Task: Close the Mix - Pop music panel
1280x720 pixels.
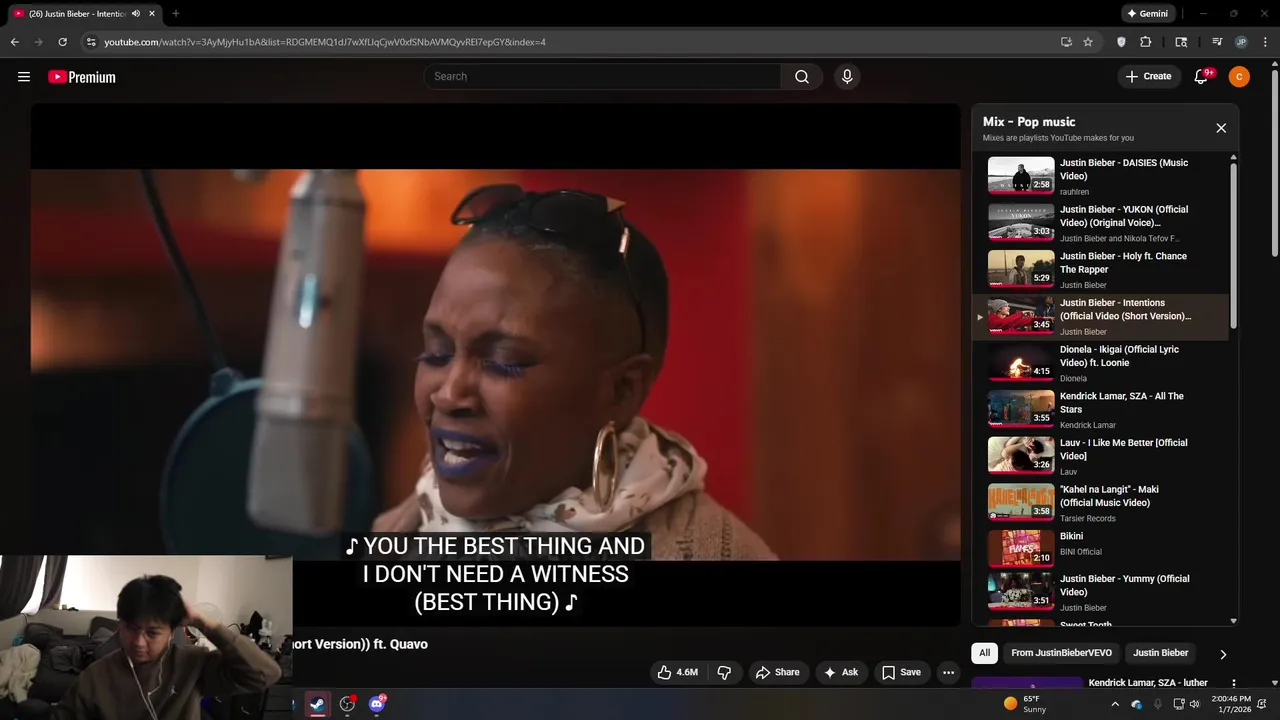Action: (x=1221, y=128)
